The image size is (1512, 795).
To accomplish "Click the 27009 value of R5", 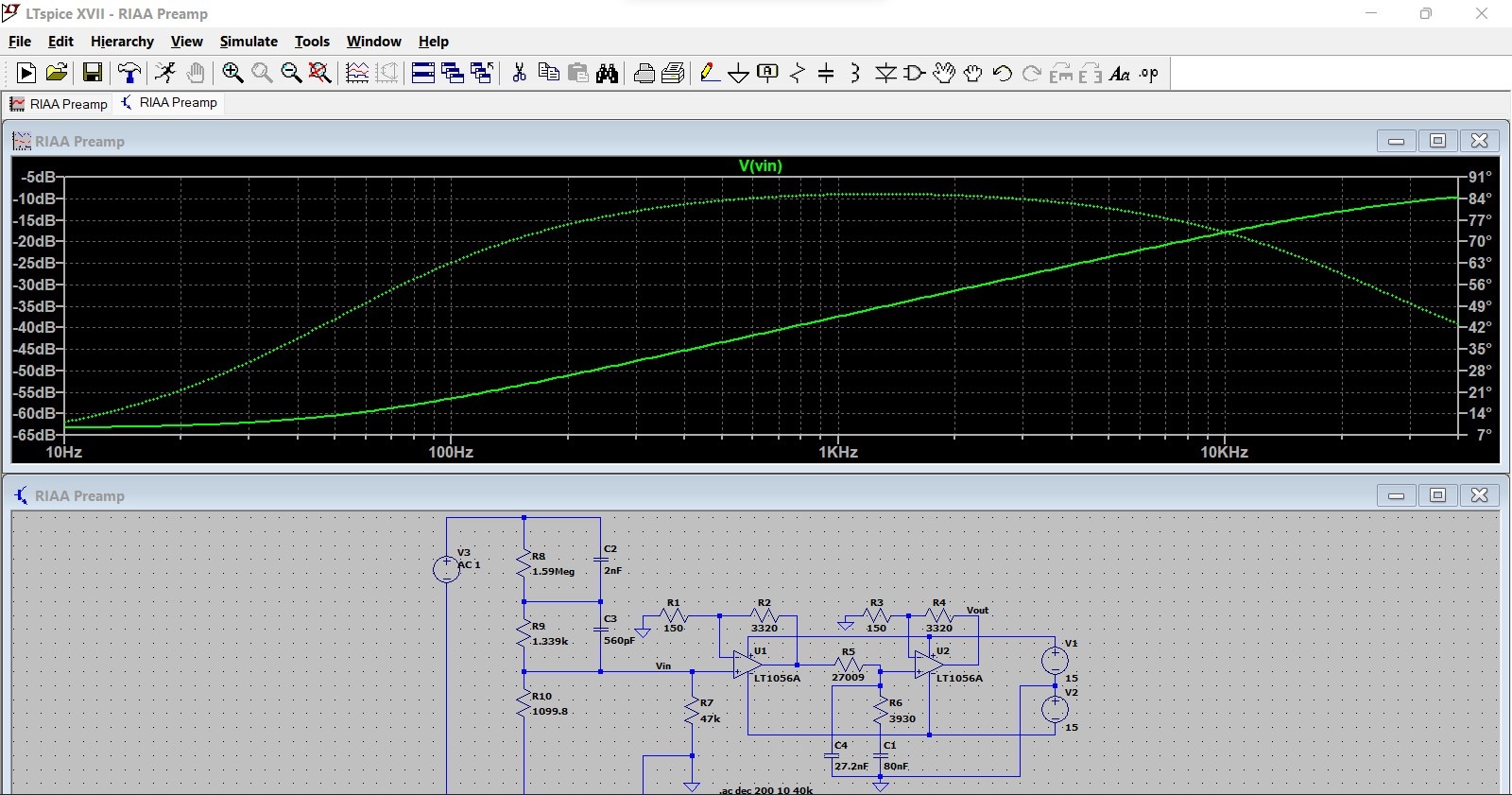I will (848, 677).
